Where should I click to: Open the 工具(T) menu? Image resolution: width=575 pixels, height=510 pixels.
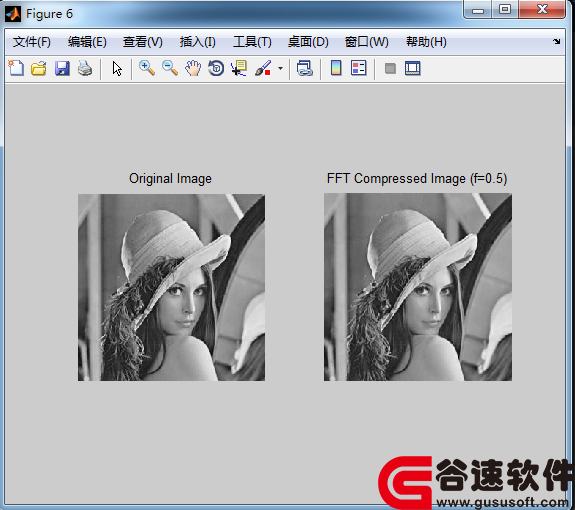coord(252,42)
